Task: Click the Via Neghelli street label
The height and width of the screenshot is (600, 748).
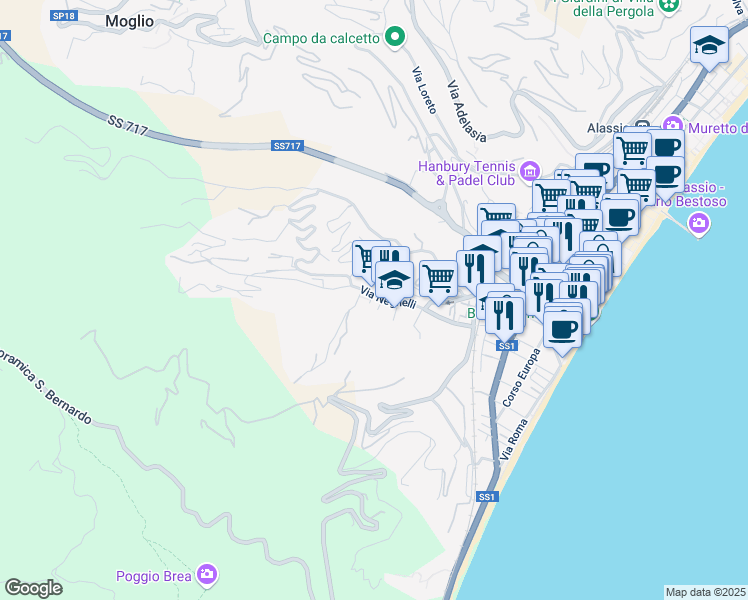Action: point(388,297)
